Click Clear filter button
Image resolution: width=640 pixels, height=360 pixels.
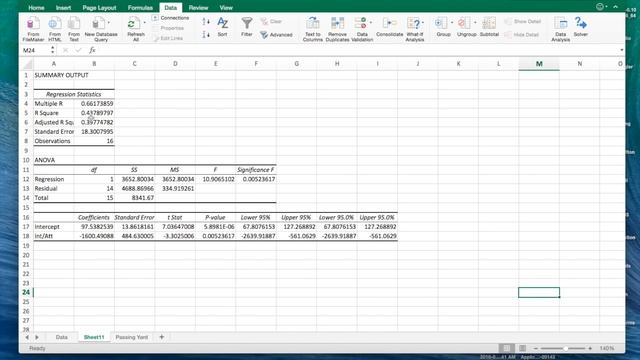point(271,21)
